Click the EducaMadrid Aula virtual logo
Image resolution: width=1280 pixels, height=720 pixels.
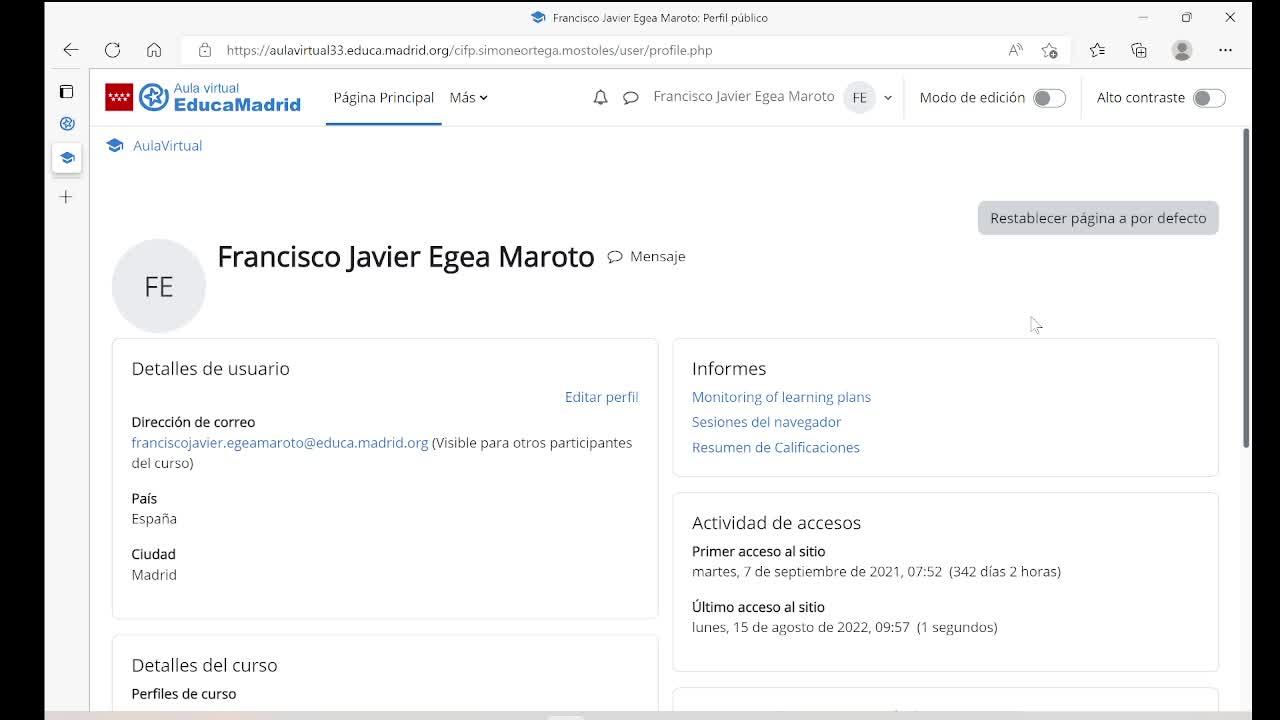click(203, 97)
